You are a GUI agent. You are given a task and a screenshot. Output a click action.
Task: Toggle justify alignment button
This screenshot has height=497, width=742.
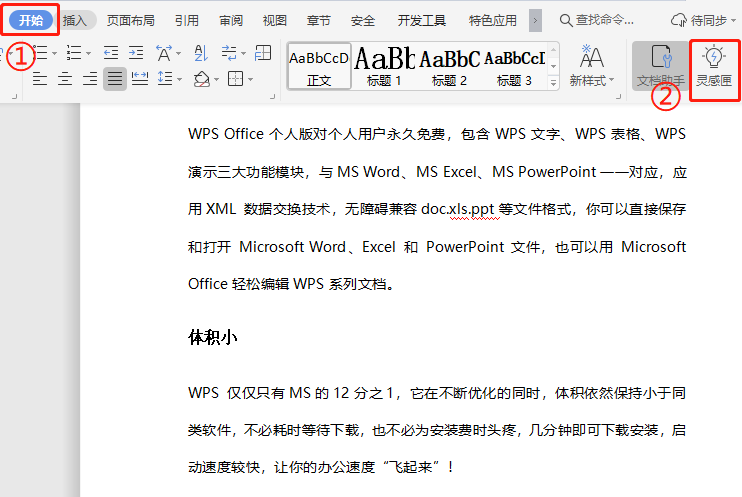(x=115, y=78)
